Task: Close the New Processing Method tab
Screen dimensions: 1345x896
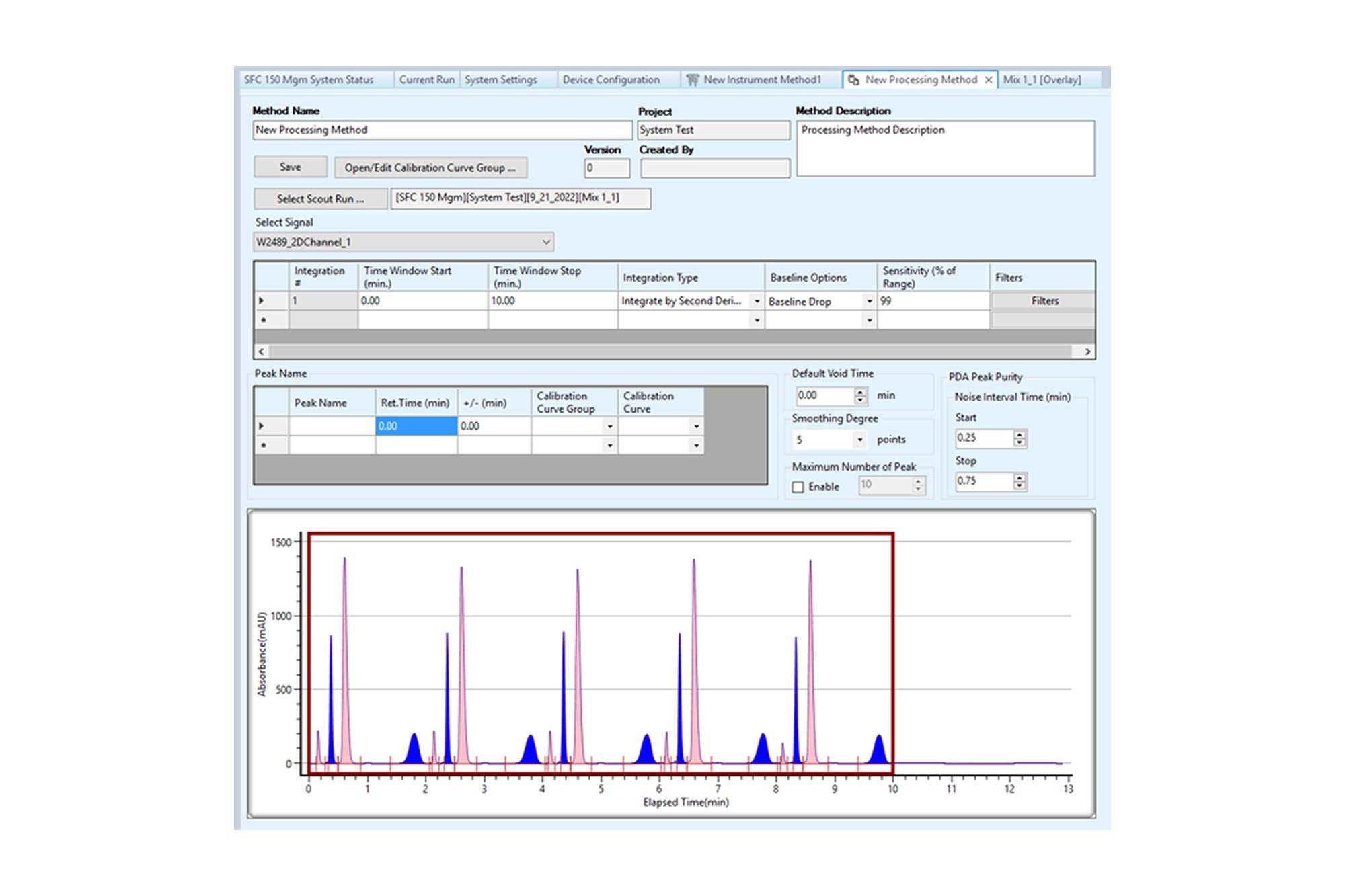Action: (988, 80)
